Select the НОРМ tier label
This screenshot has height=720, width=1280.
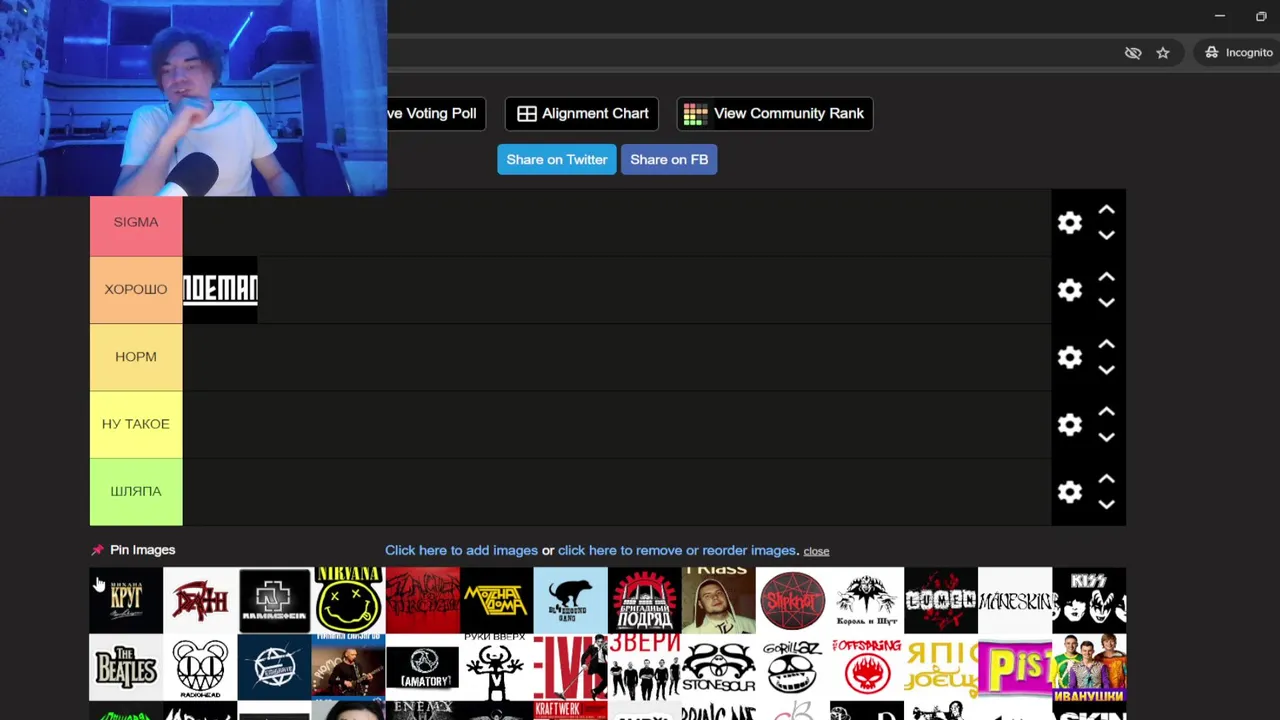136,357
